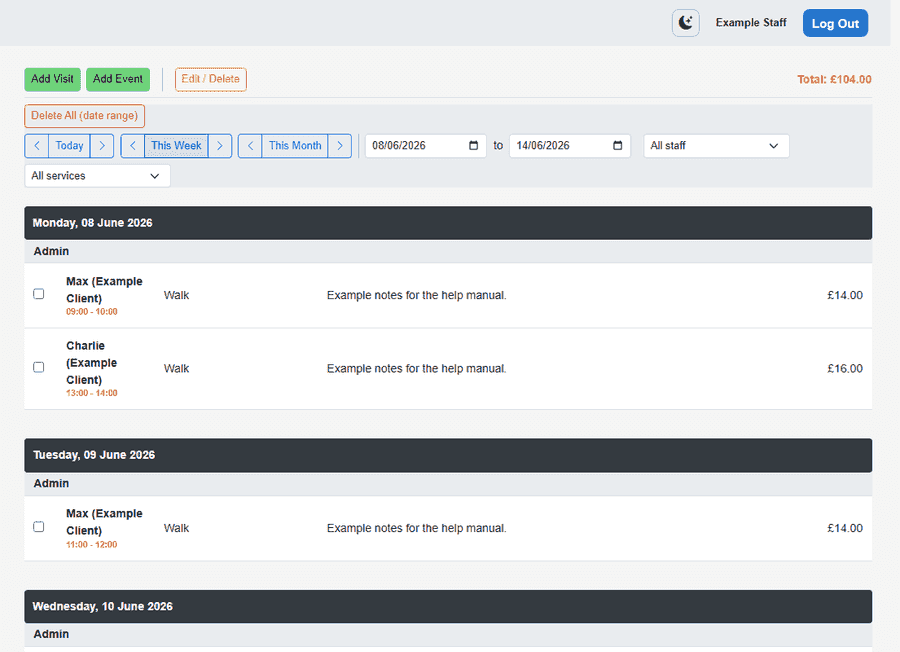
Task: Click Max (Example Client) on Tuesday
Action: (104, 522)
